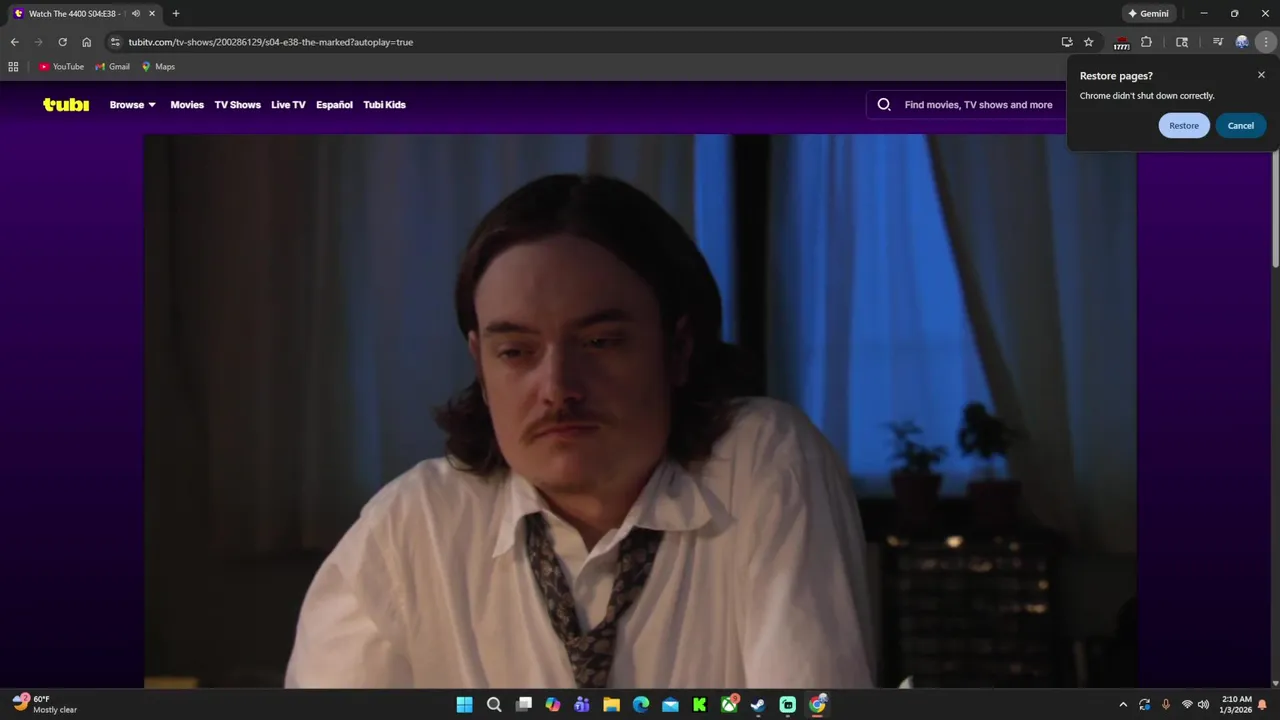Open the clock showing 2:10 AM

[x=1236, y=705]
